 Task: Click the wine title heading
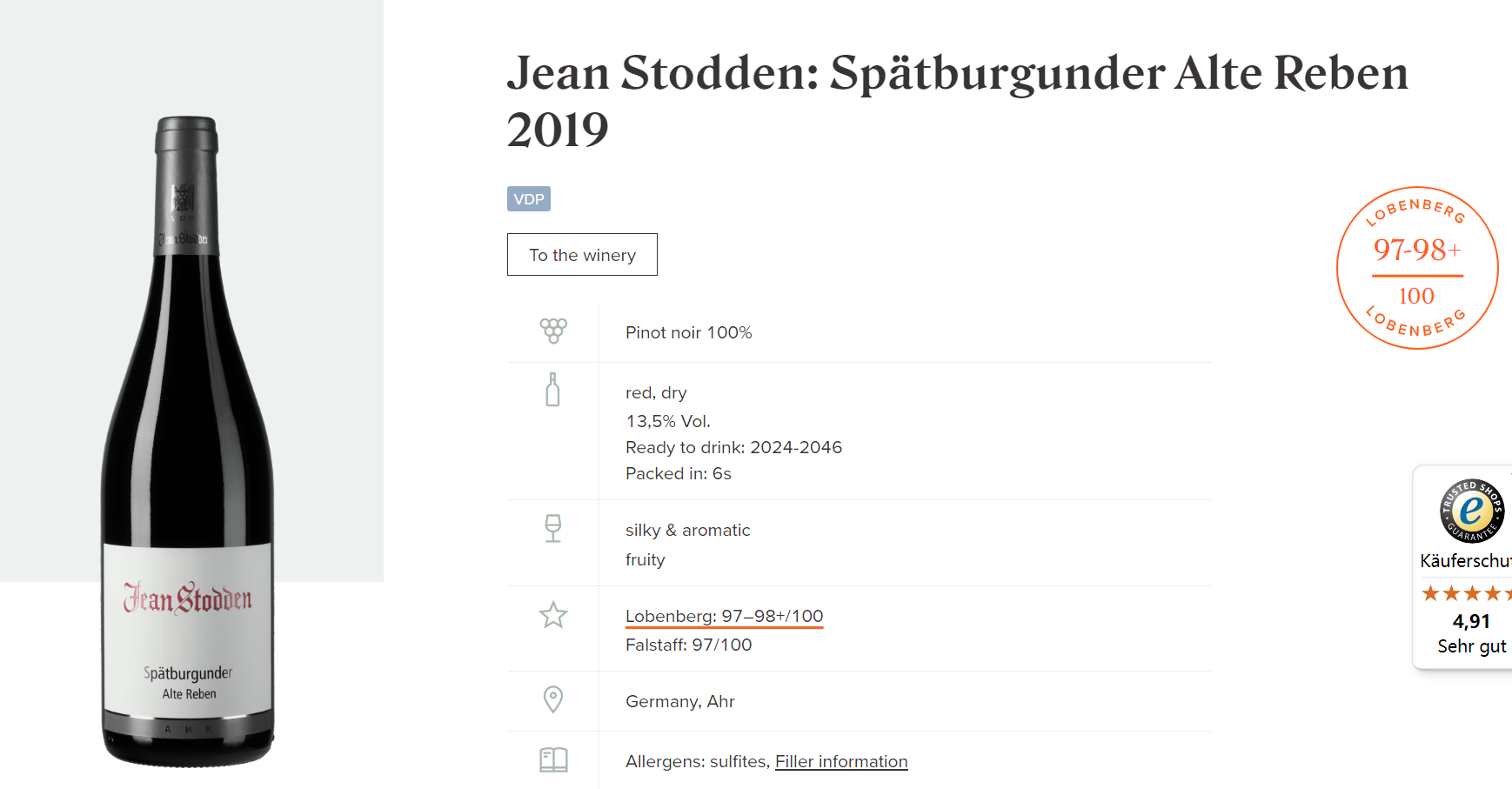957,100
